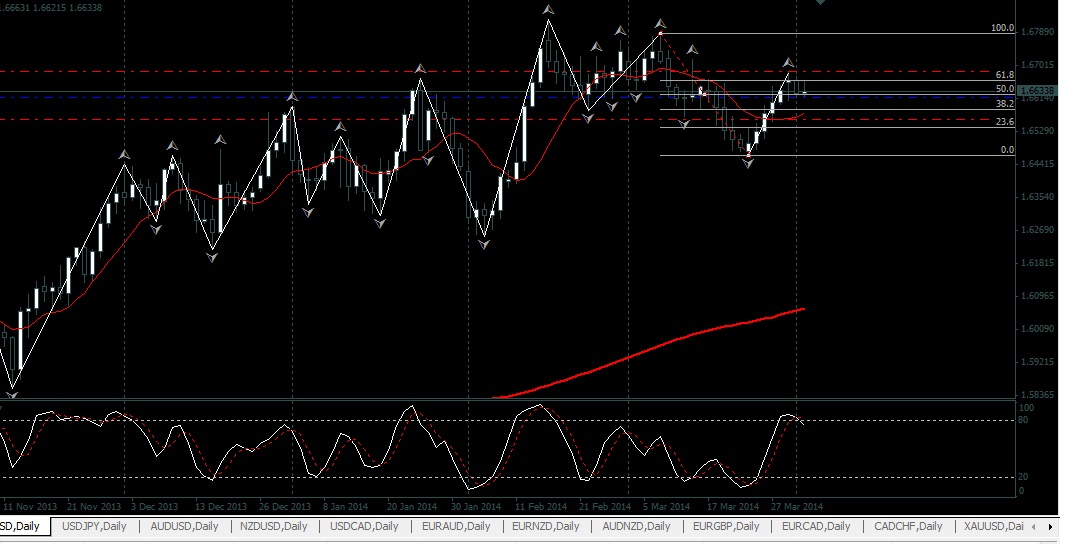Open the AUDUSD,Daily chart tab

click(x=184, y=526)
